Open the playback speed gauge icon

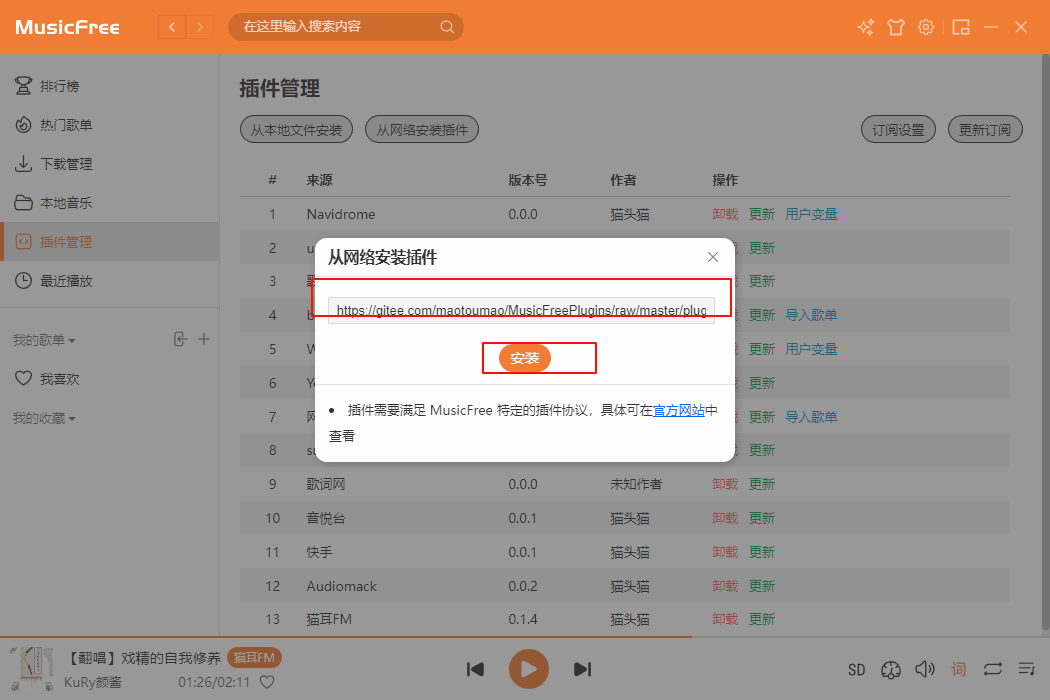(x=891, y=669)
